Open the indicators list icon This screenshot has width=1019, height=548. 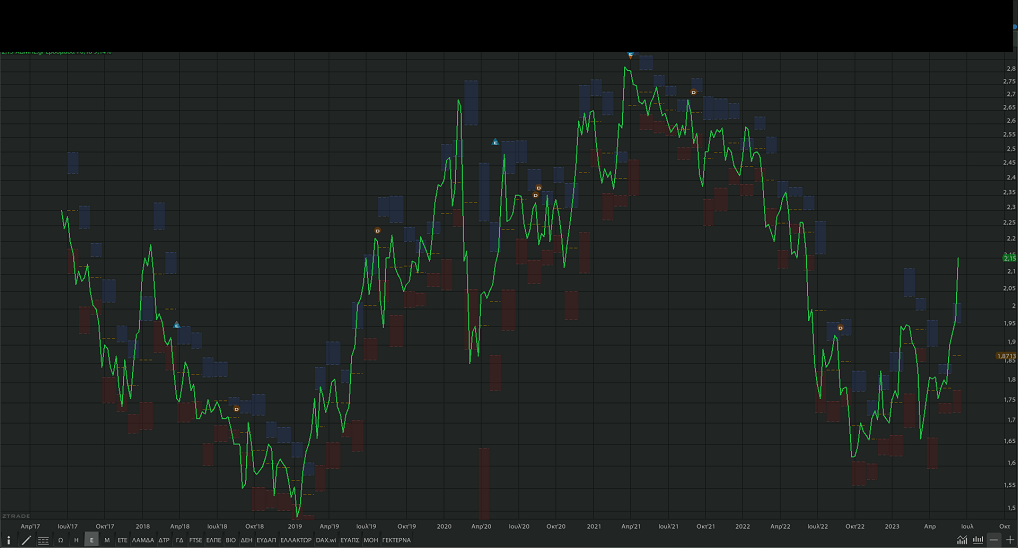coord(43,540)
